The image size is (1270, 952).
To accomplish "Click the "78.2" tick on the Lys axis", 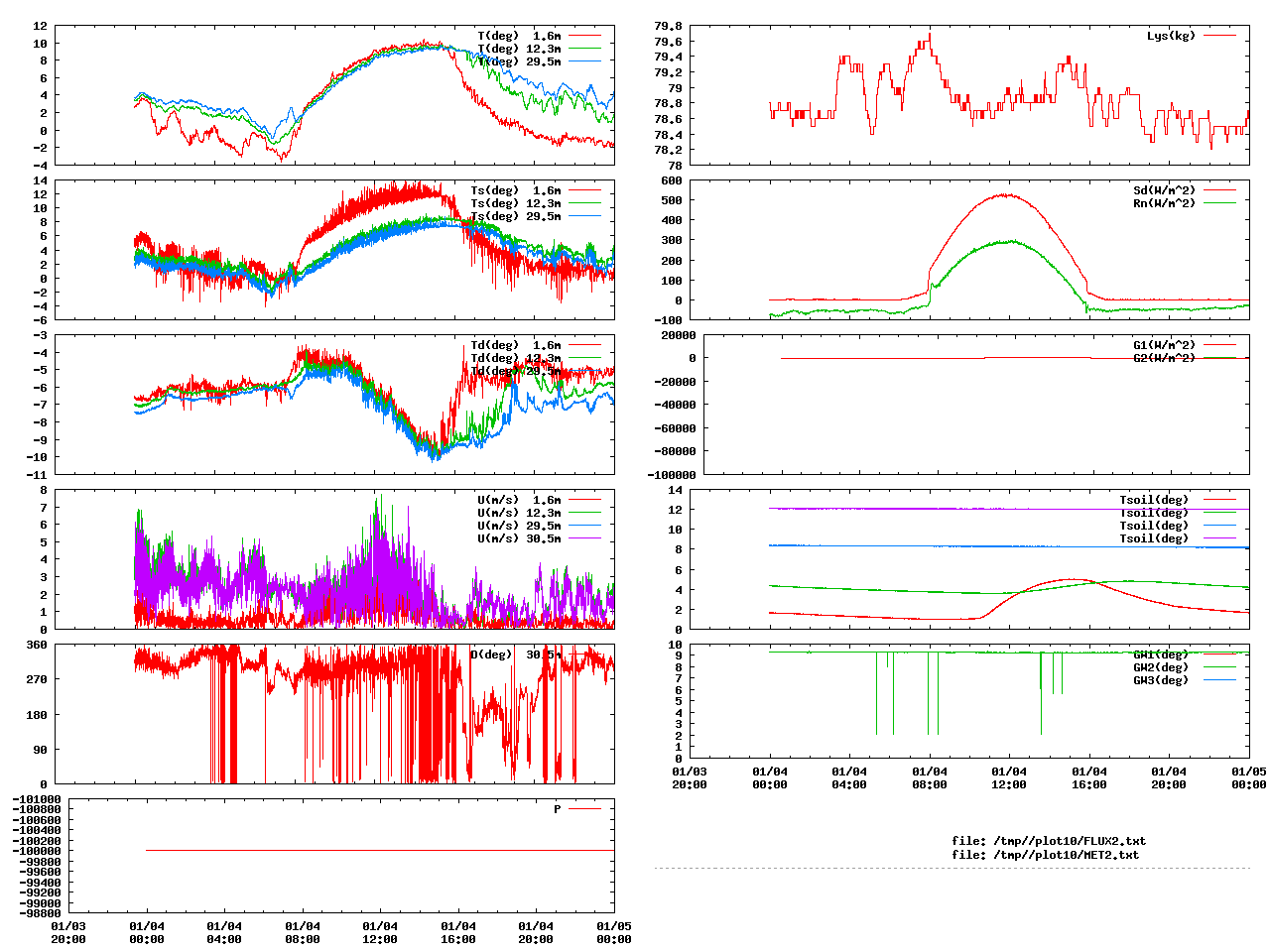I will [669, 151].
